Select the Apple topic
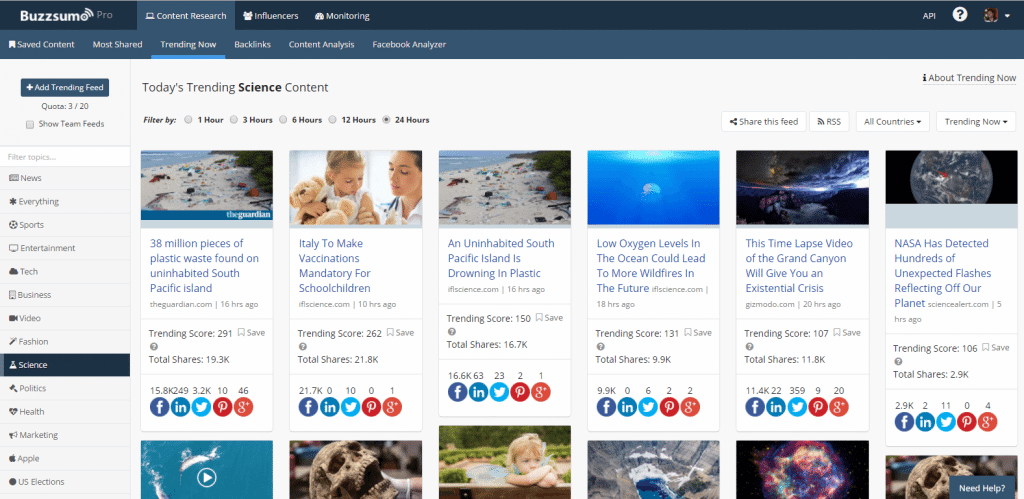 [x=65, y=459]
